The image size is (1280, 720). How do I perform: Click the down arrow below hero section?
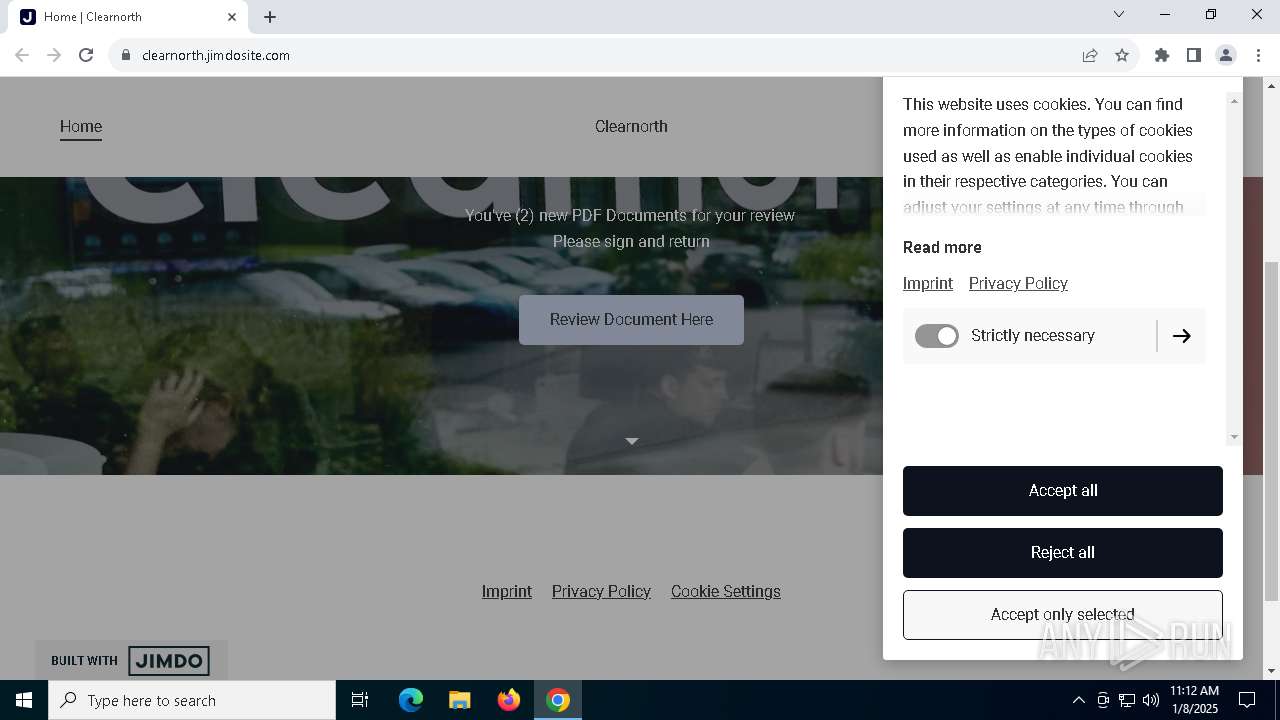pyautogui.click(x=631, y=441)
